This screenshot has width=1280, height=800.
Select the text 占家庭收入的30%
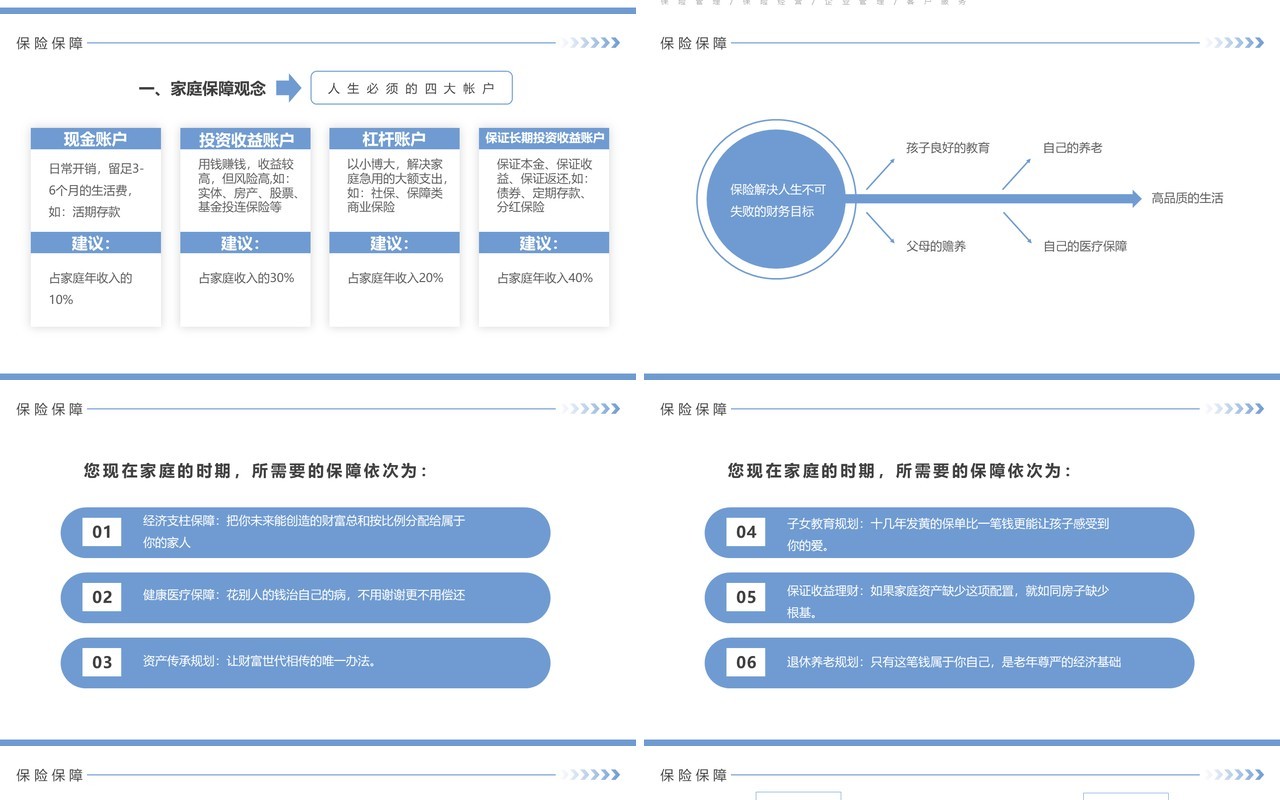[x=246, y=278]
